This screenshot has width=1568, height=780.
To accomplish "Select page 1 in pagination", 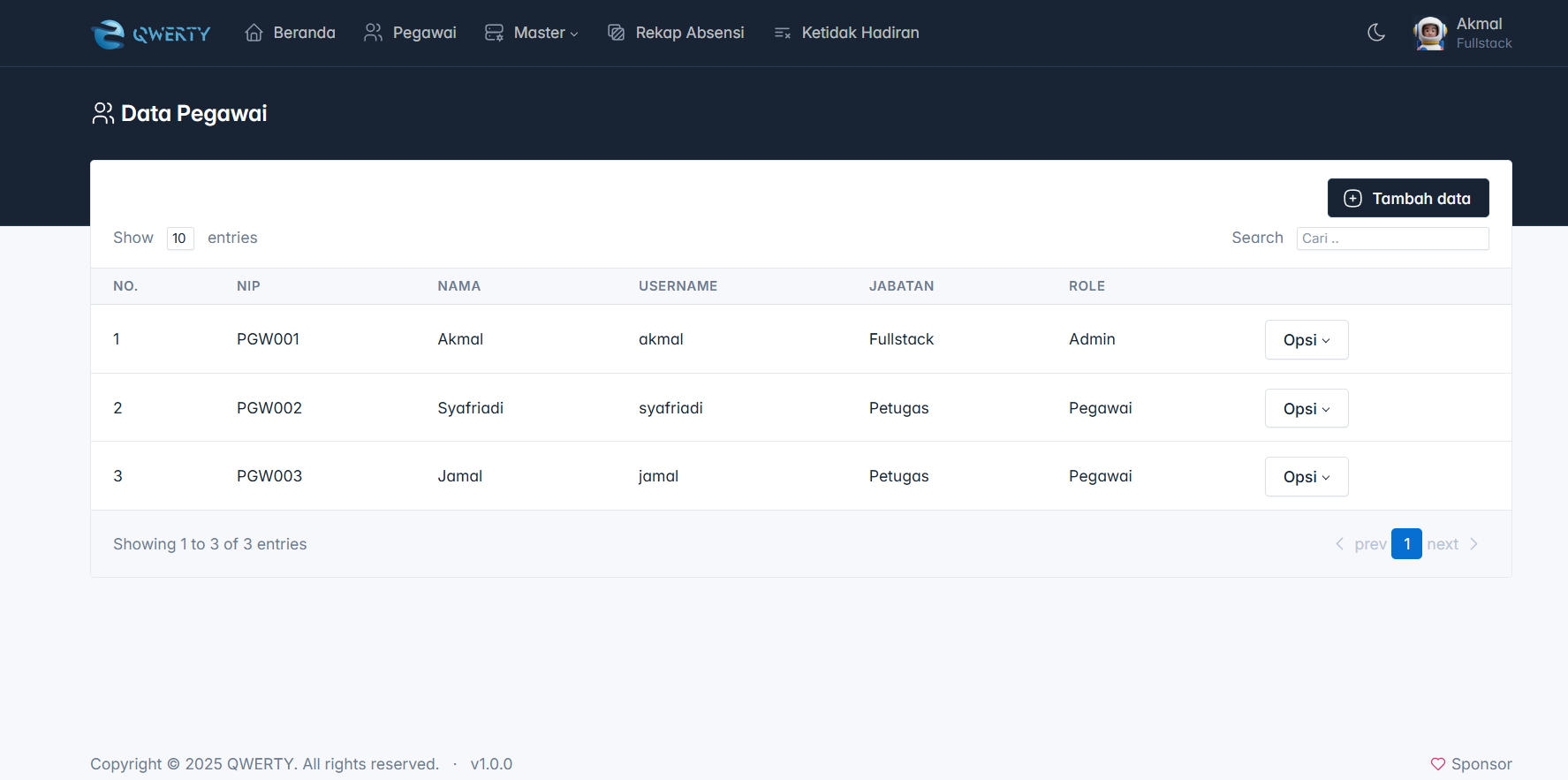I will [1406, 544].
